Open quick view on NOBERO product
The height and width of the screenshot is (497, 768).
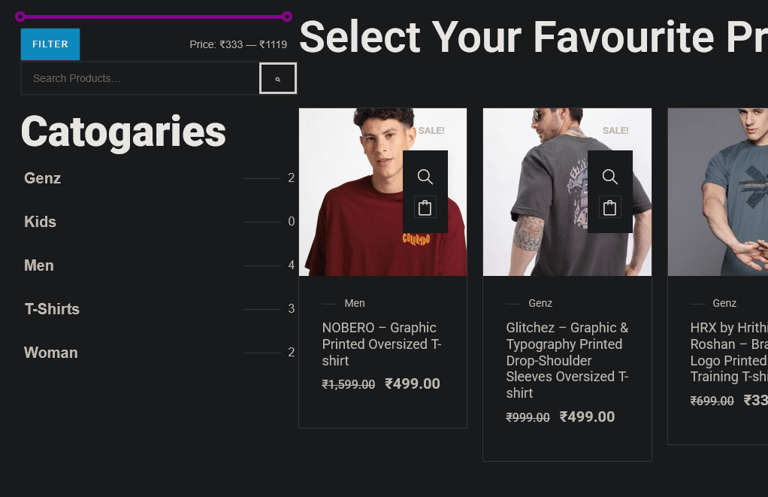(425, 177)
